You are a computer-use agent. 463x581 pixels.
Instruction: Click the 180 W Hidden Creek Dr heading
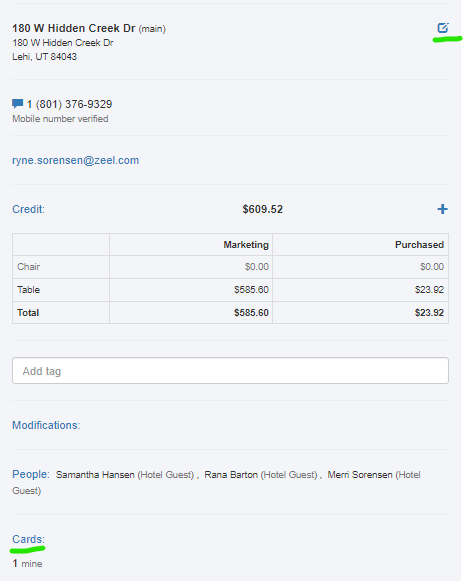click(x=74, y=28)
